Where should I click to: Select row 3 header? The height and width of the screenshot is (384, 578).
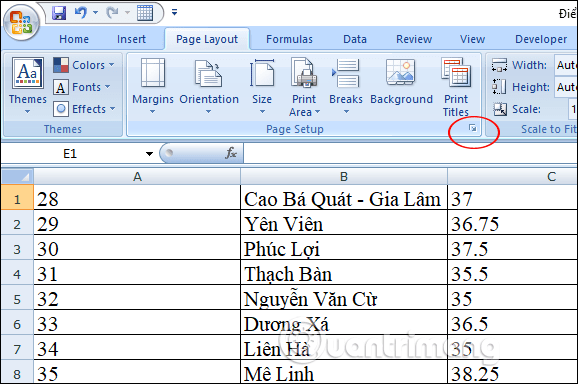coord(17,248)
